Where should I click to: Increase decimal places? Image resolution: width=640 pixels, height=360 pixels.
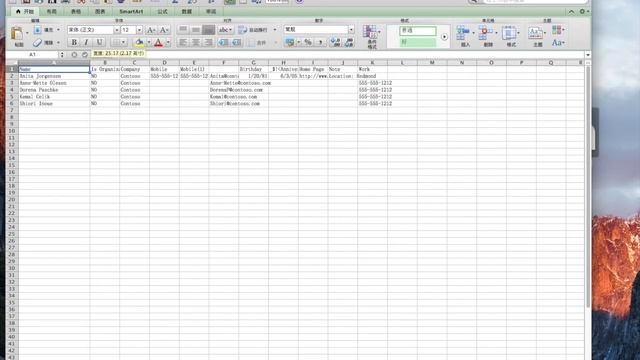click(x=335, y=42)
